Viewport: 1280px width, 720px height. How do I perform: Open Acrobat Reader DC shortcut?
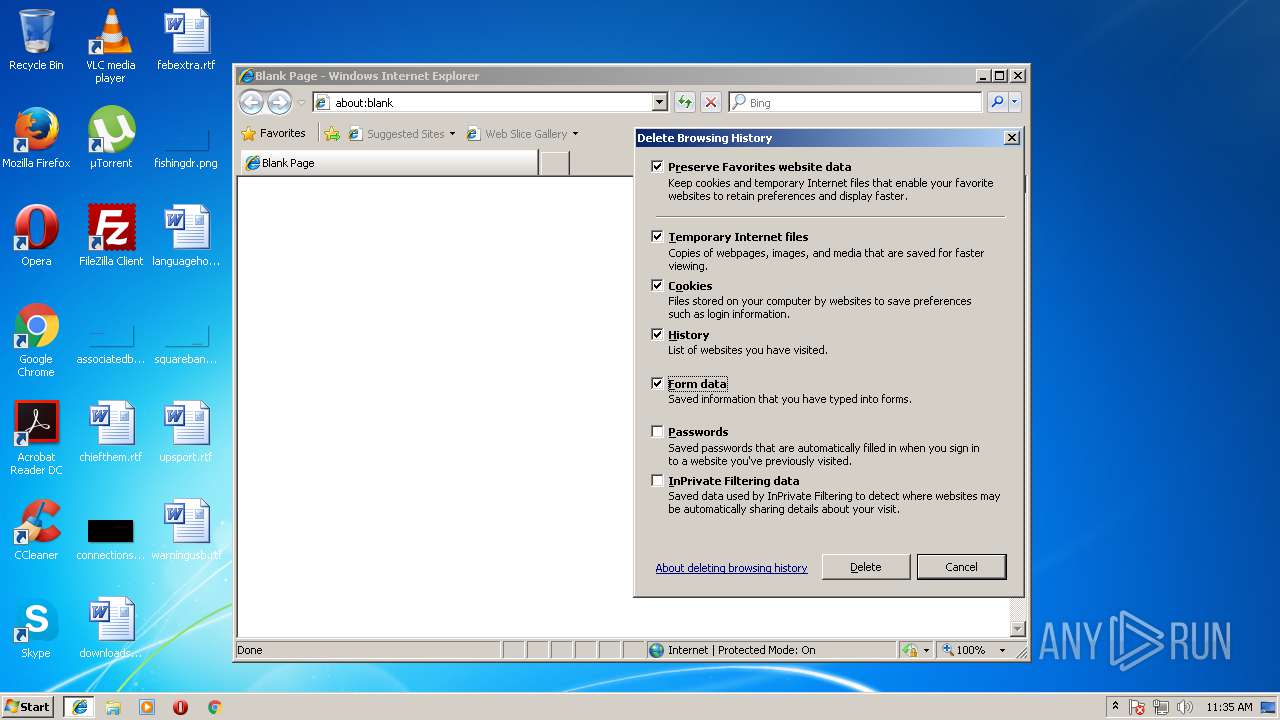36,438
